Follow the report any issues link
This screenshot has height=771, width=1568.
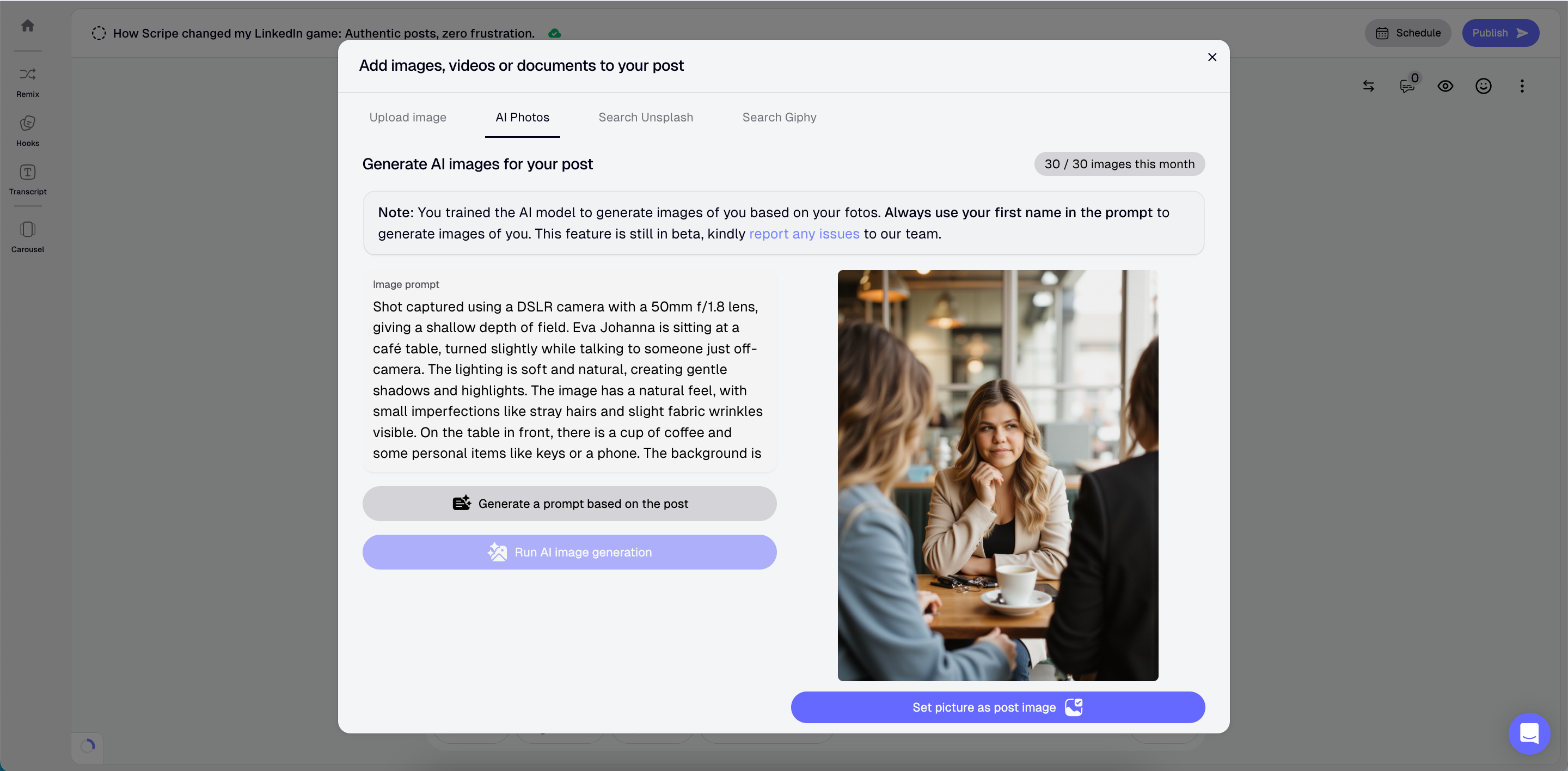(804, 234)
